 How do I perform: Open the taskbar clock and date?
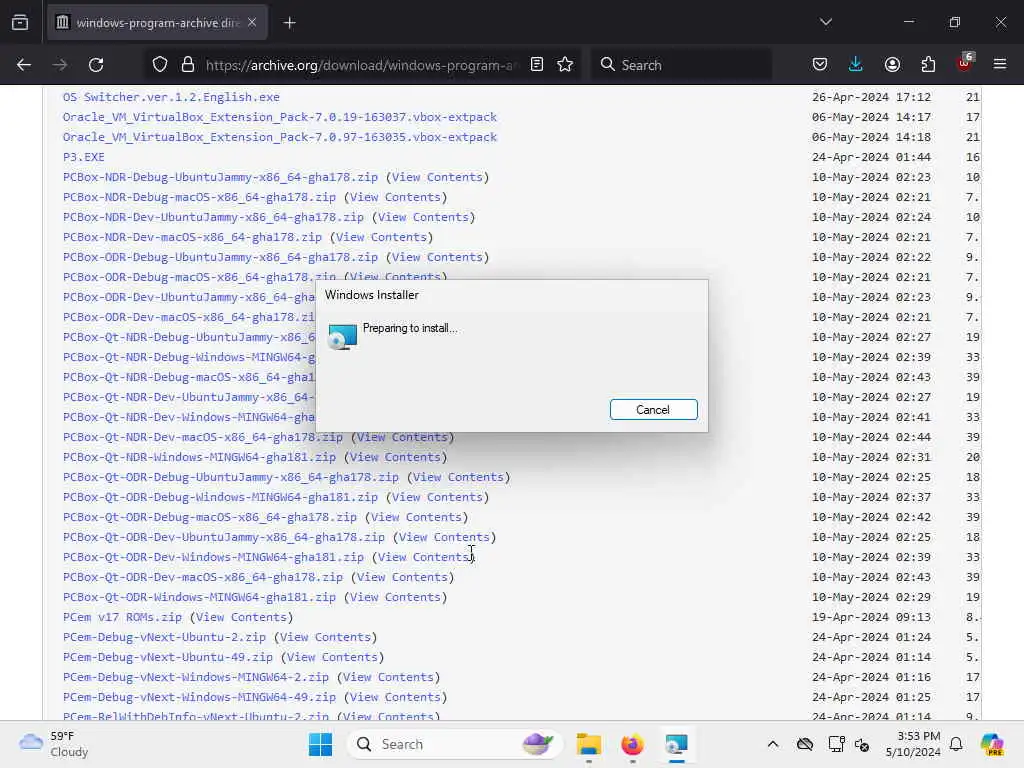pos(913,744)
